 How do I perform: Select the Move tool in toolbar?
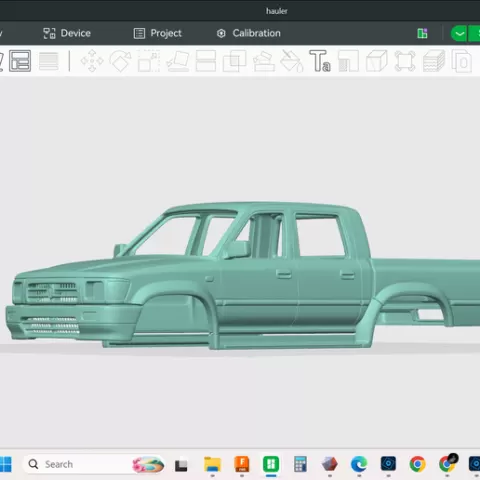(x=92, y=61)
